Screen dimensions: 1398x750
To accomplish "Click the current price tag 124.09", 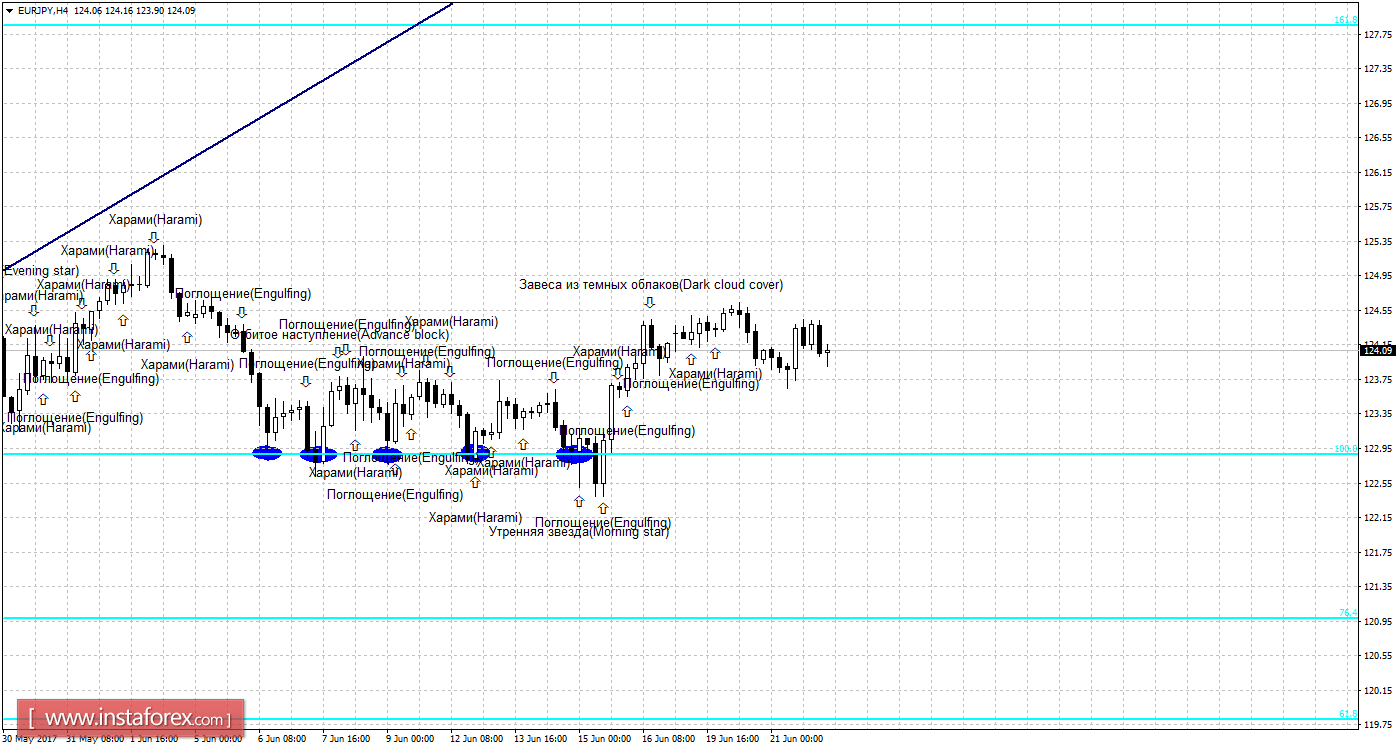I will click(1378, 350).
